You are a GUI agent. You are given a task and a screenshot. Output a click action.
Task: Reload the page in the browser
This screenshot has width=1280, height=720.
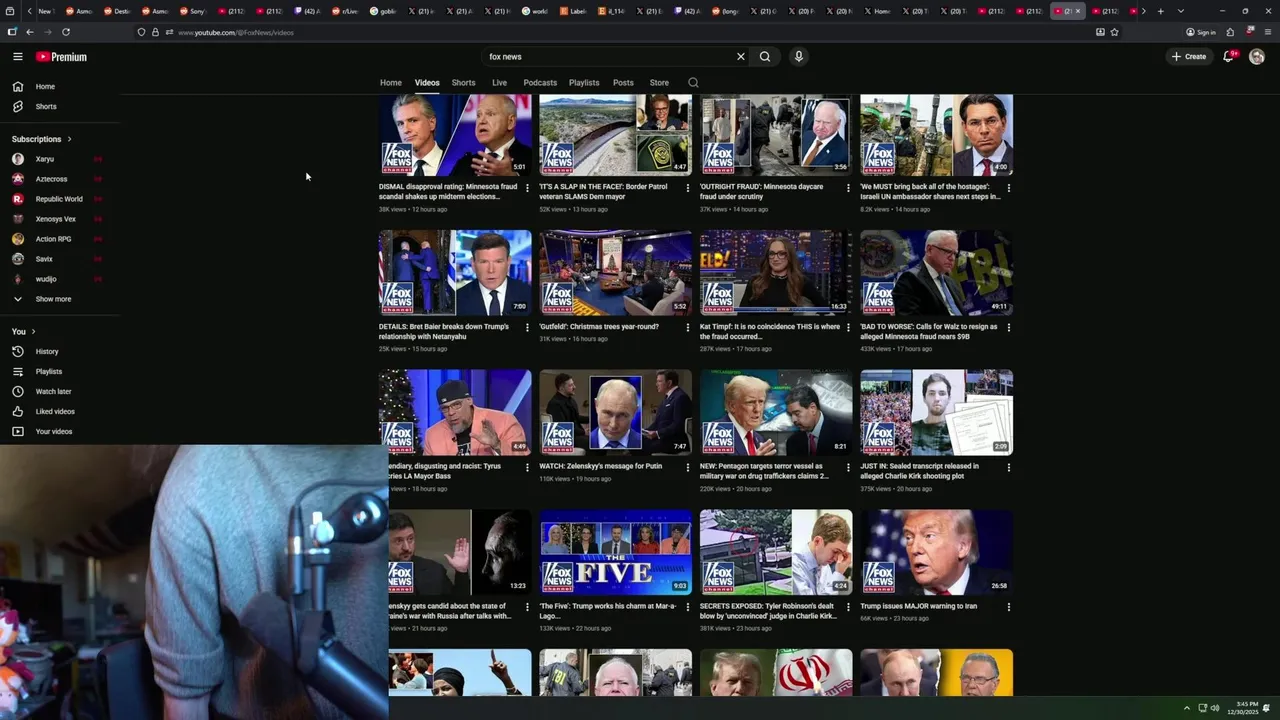tap(66, 32)
